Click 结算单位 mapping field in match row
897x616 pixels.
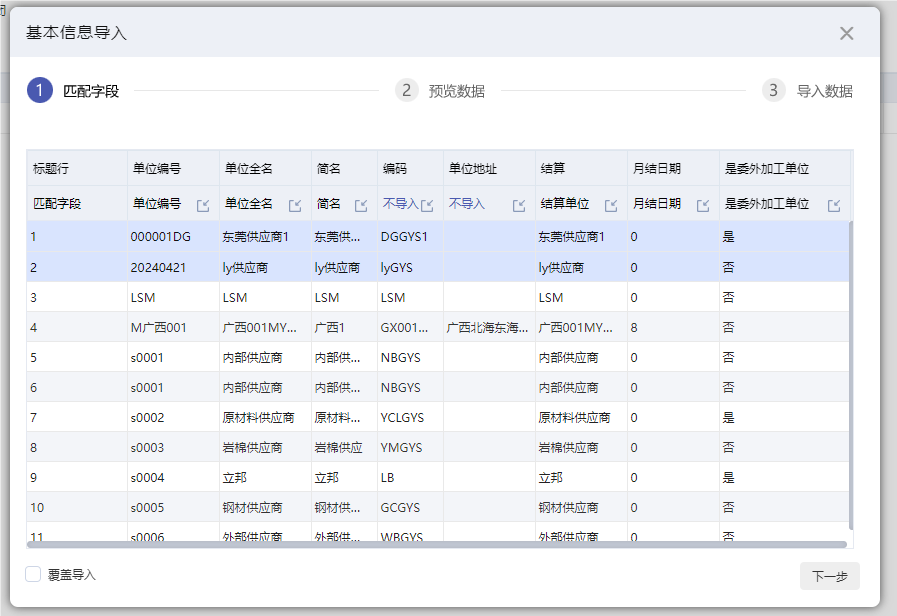coord(564,204)
